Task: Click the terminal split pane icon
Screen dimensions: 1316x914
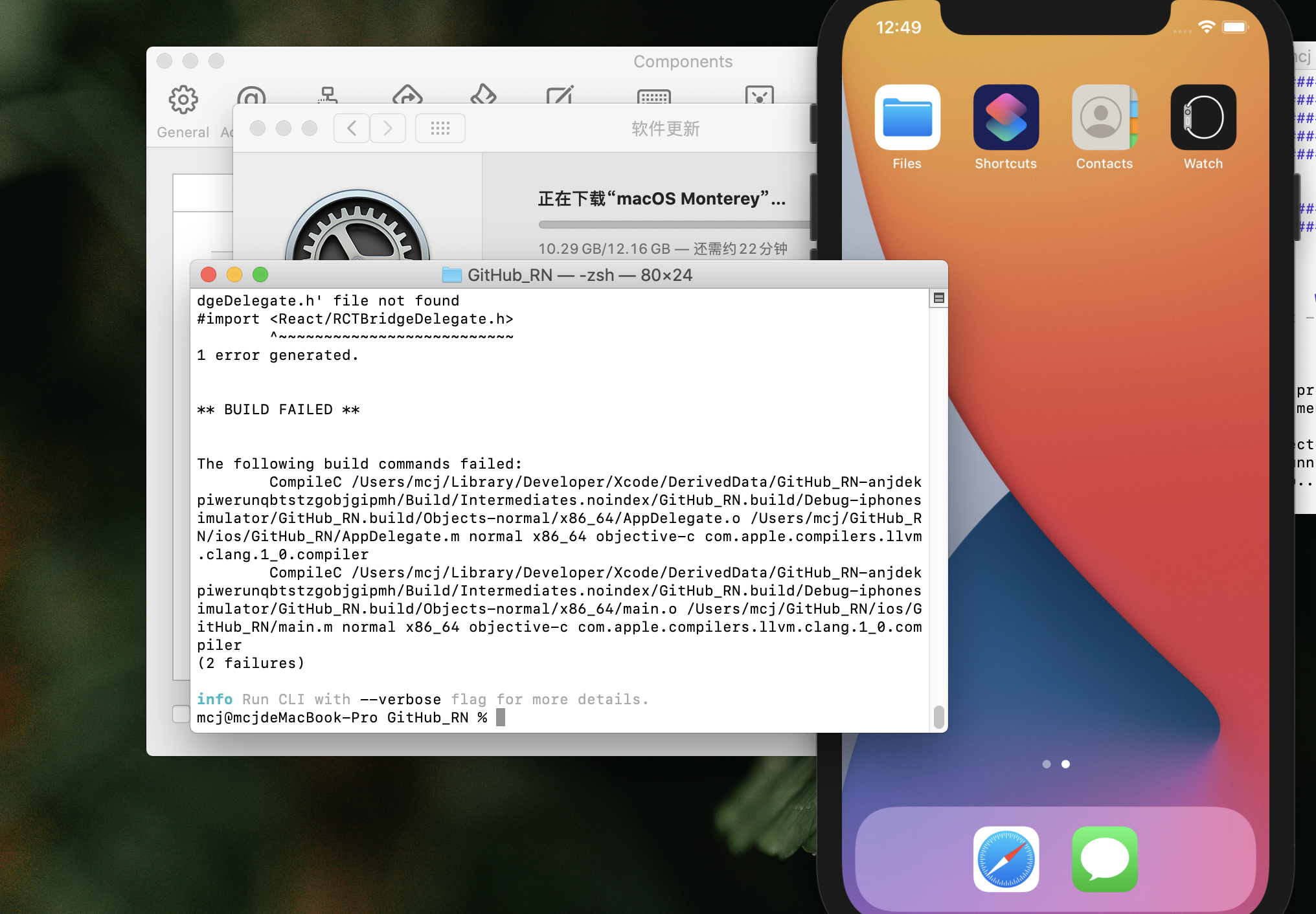Action: pyautogui.click(x=938, y=298)
